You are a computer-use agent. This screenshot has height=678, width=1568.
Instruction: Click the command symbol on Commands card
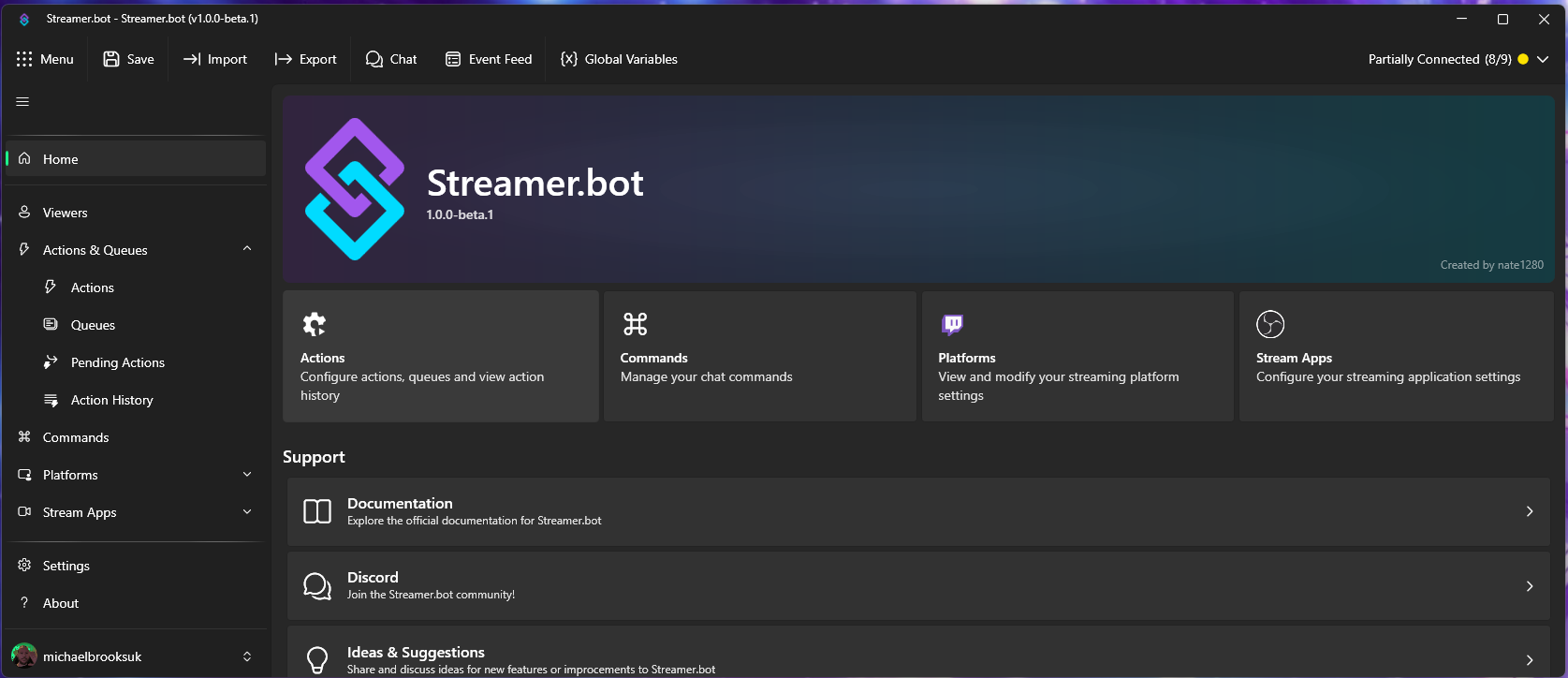635,324
